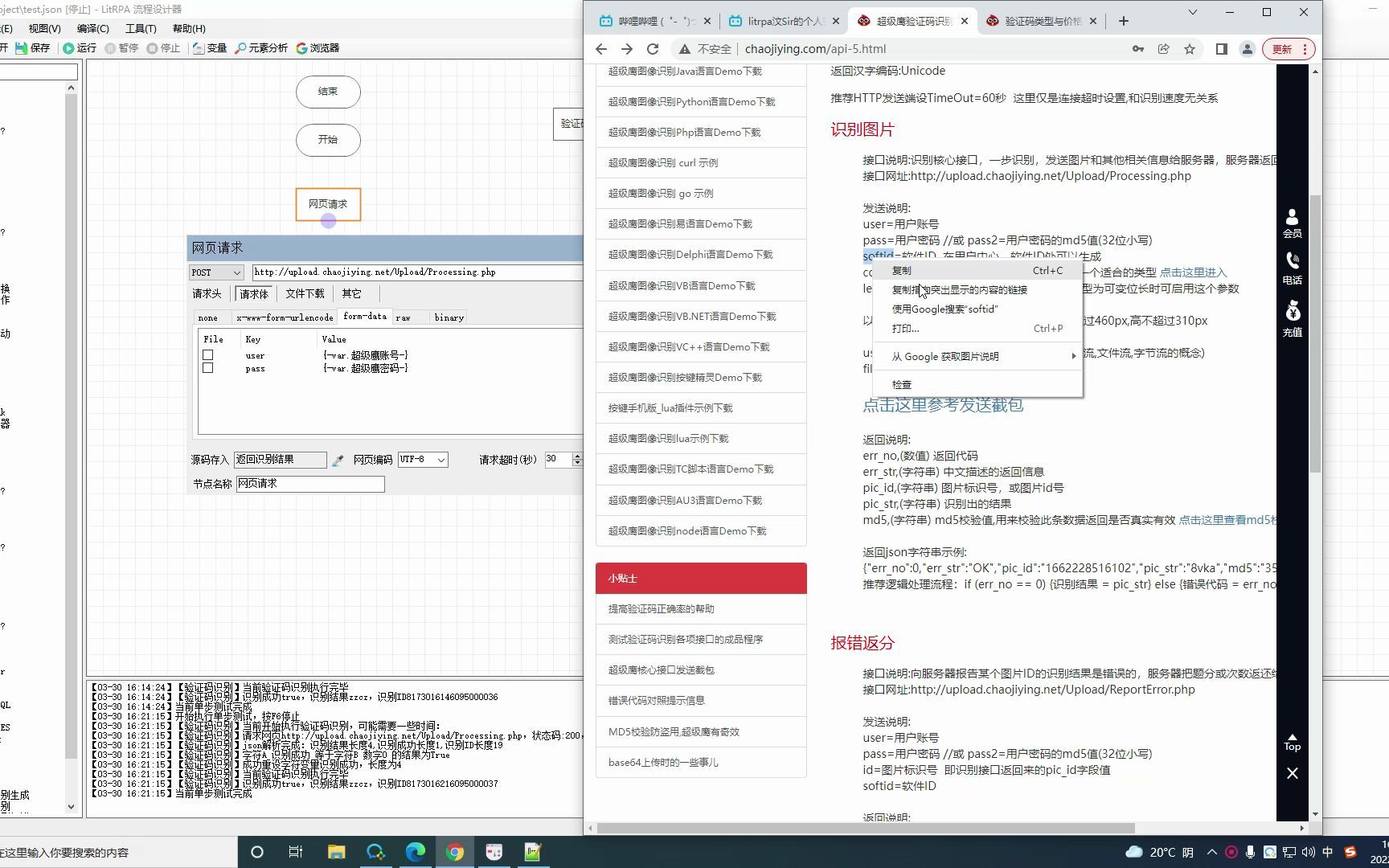Go forward in Chrome

click(627, 49)
